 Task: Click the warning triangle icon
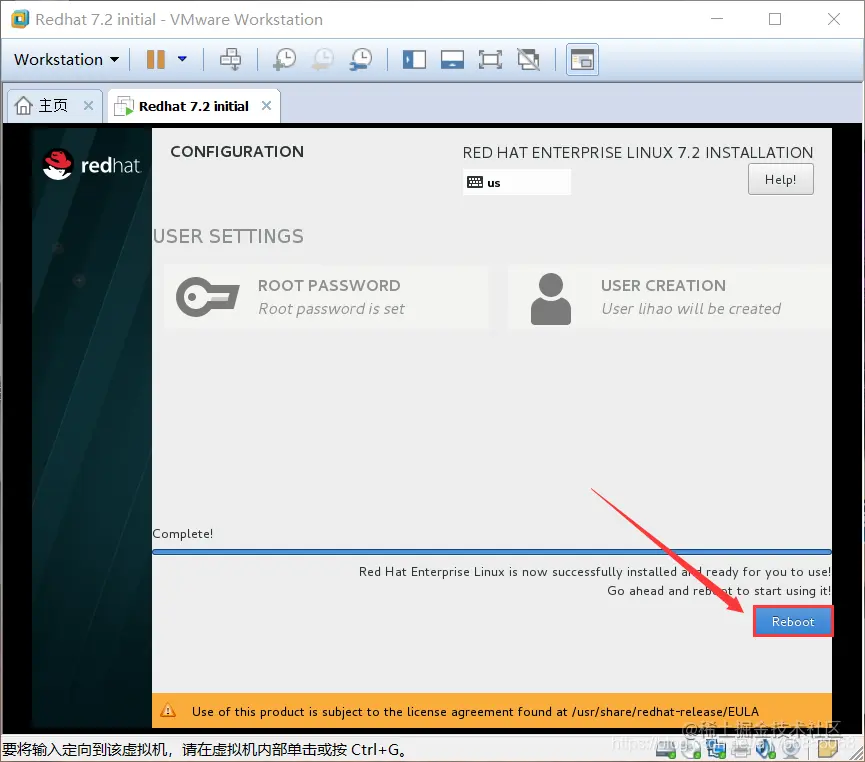click(x=168, y=710)
